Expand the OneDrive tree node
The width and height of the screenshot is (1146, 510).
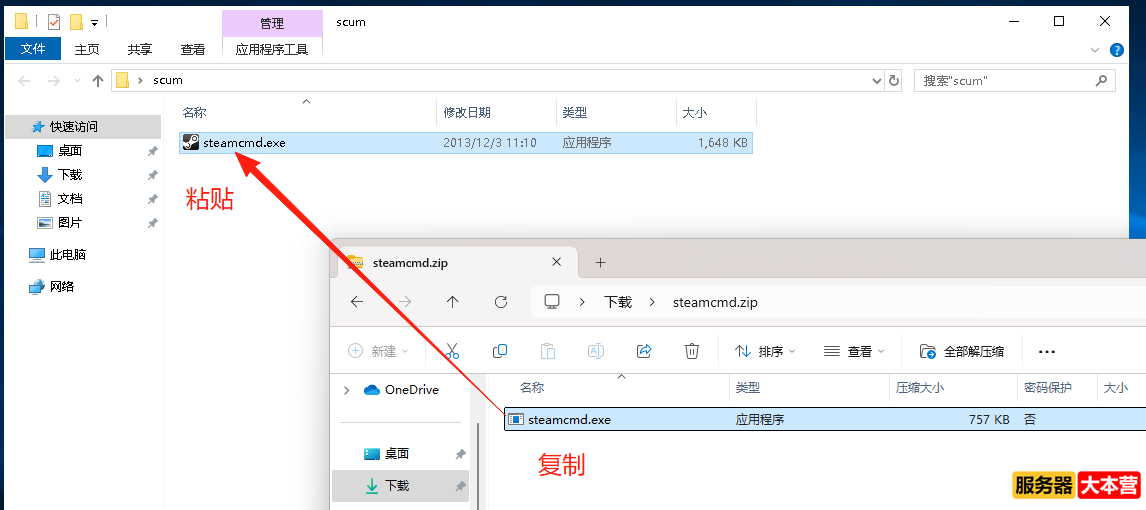click(x=346, y=390)
